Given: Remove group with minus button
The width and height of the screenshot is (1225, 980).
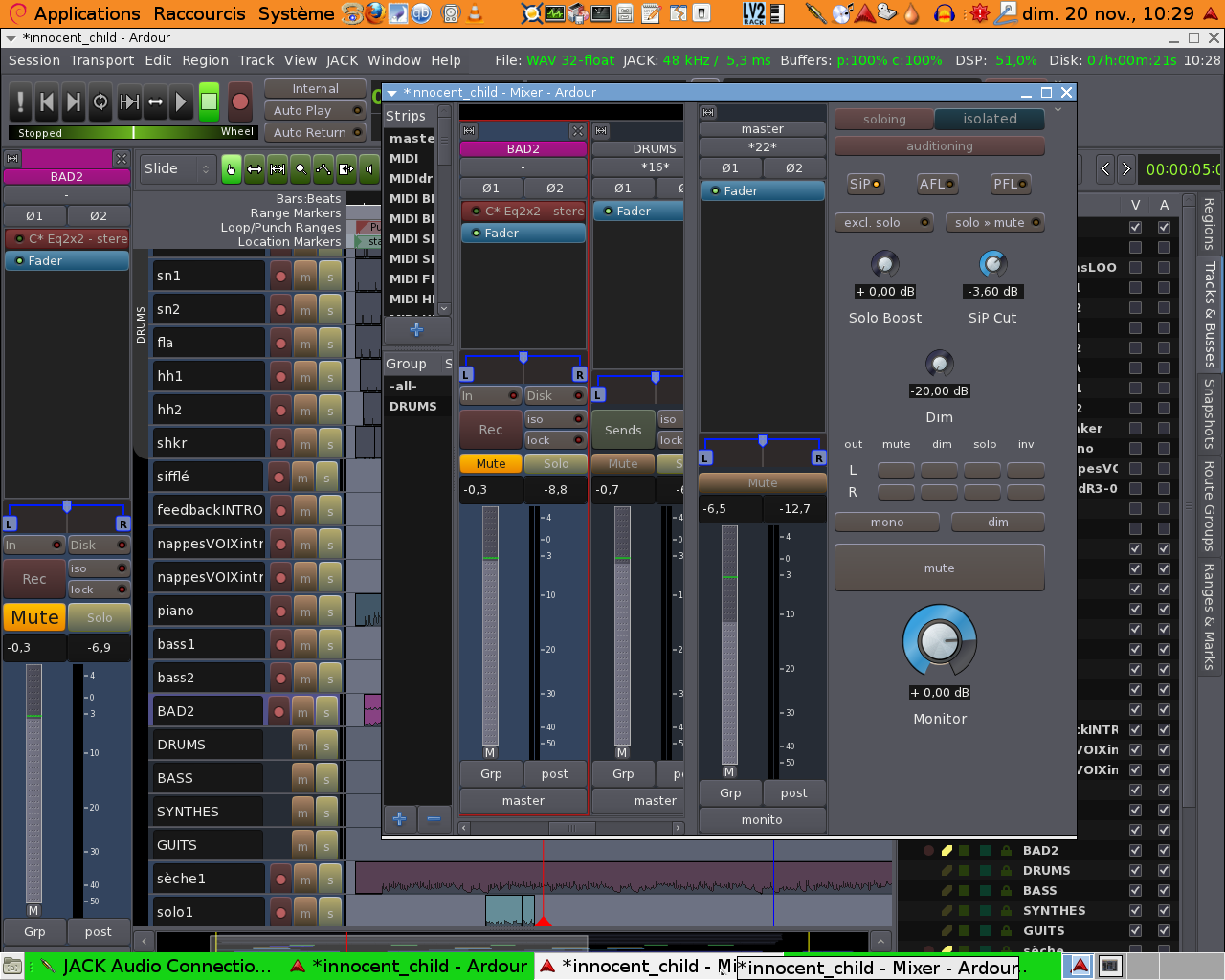Looking at the screenshot, I should point(434,819).
